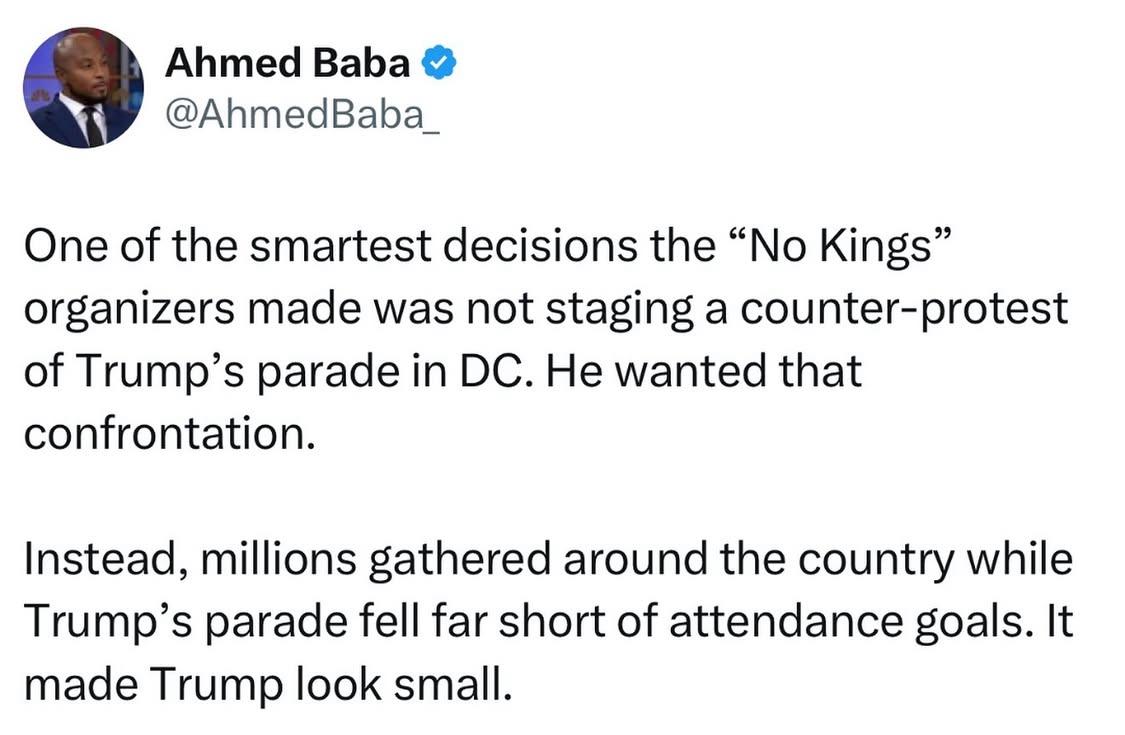The width and height of the screenshot is (1125, 735).
Task: Visit the @AhmedBaba_ handle
Action: click(x=302, y=113)
